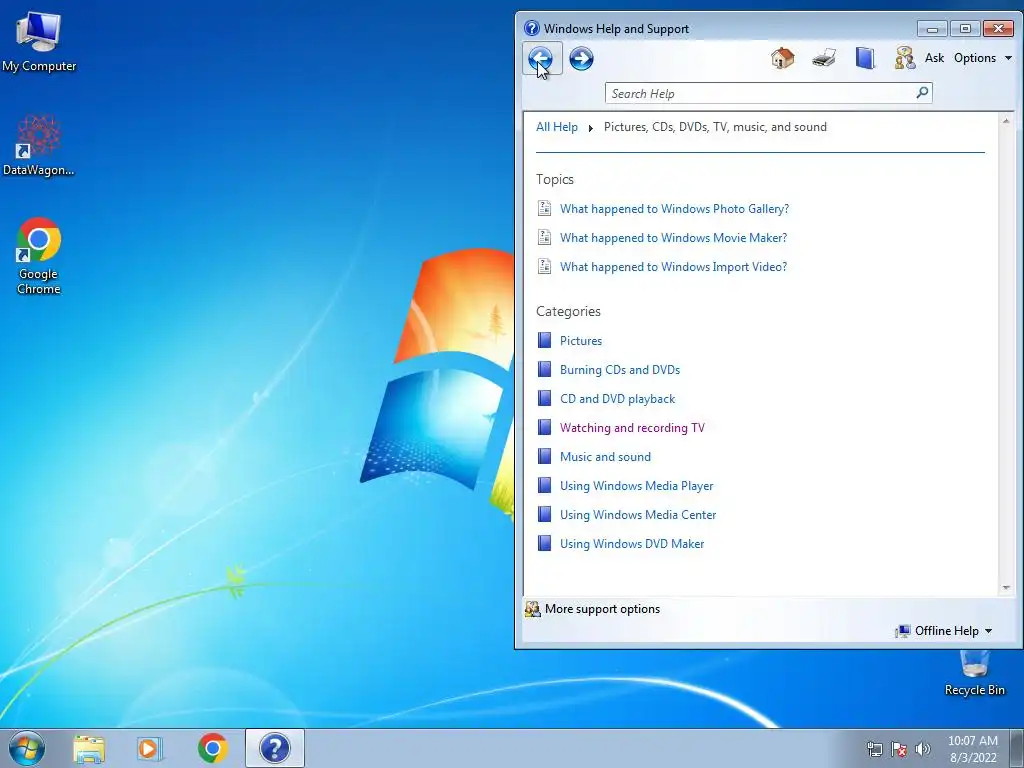The height and width of the screenshot is (768, 1024).
Task: Open What happened to Windows Movie Maker
Action: 673,238
